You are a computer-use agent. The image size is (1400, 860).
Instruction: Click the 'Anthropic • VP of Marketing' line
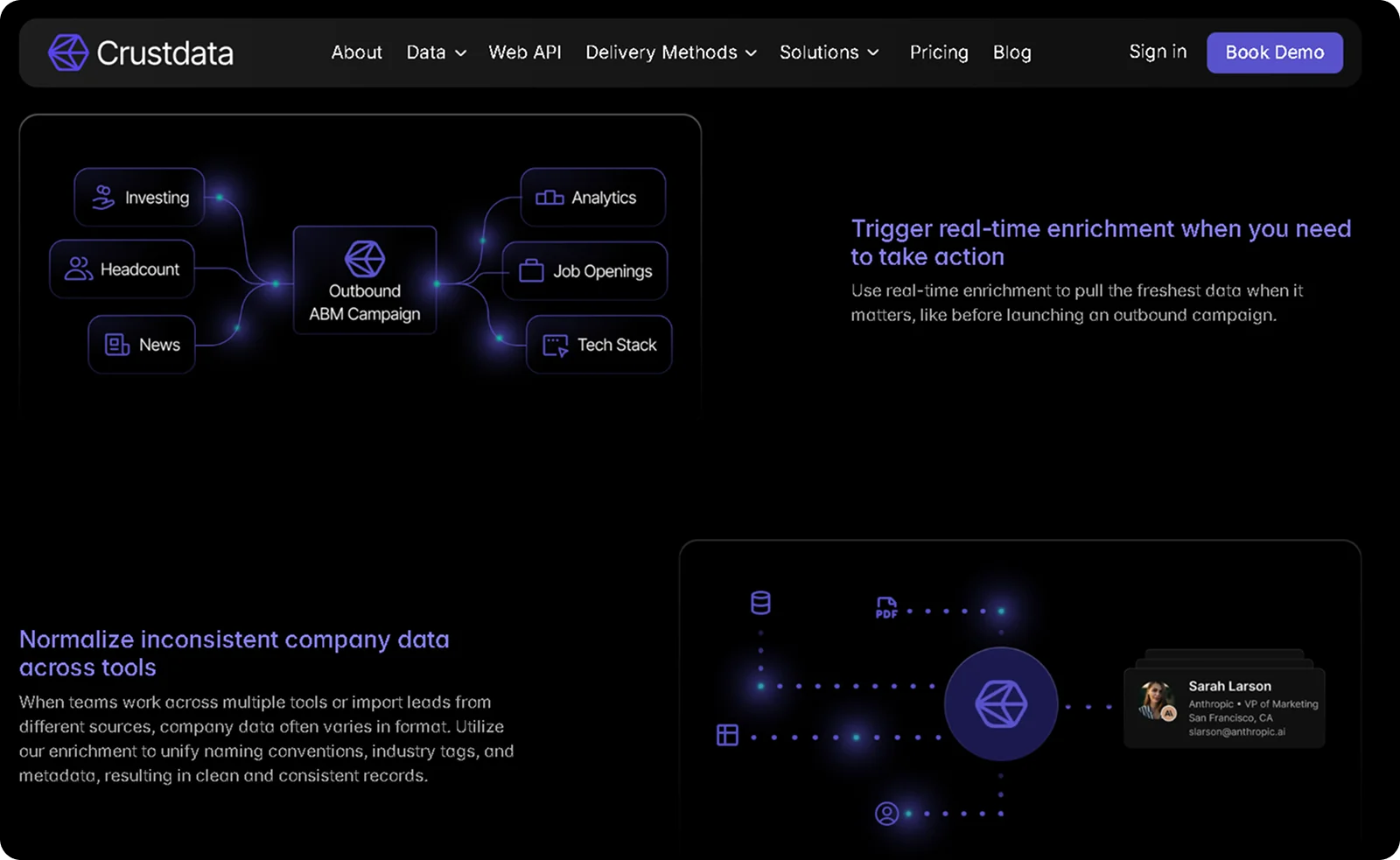pyautogui.click(x=1253, y=703)
